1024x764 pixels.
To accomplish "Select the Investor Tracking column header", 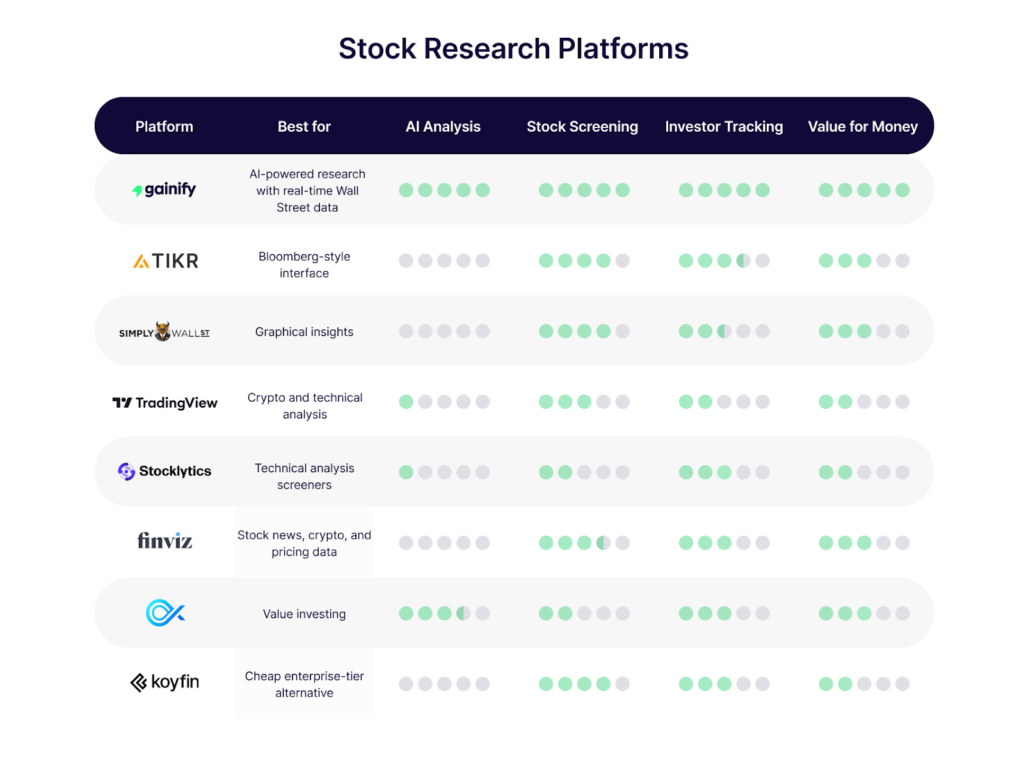I will [724, 127].
